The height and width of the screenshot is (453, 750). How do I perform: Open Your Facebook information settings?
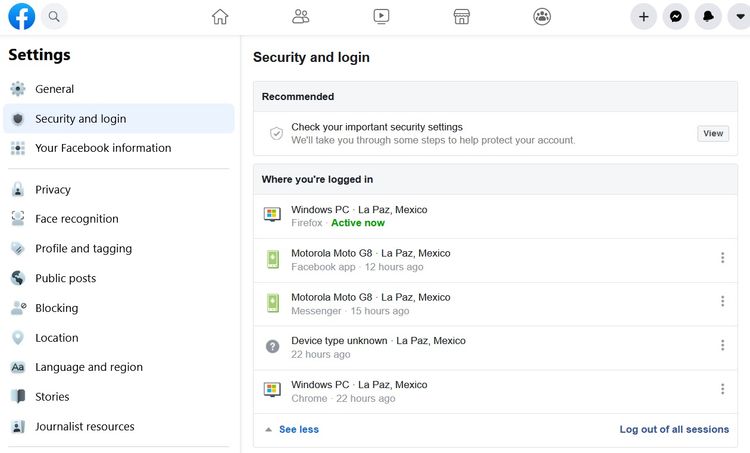(119, 148)
